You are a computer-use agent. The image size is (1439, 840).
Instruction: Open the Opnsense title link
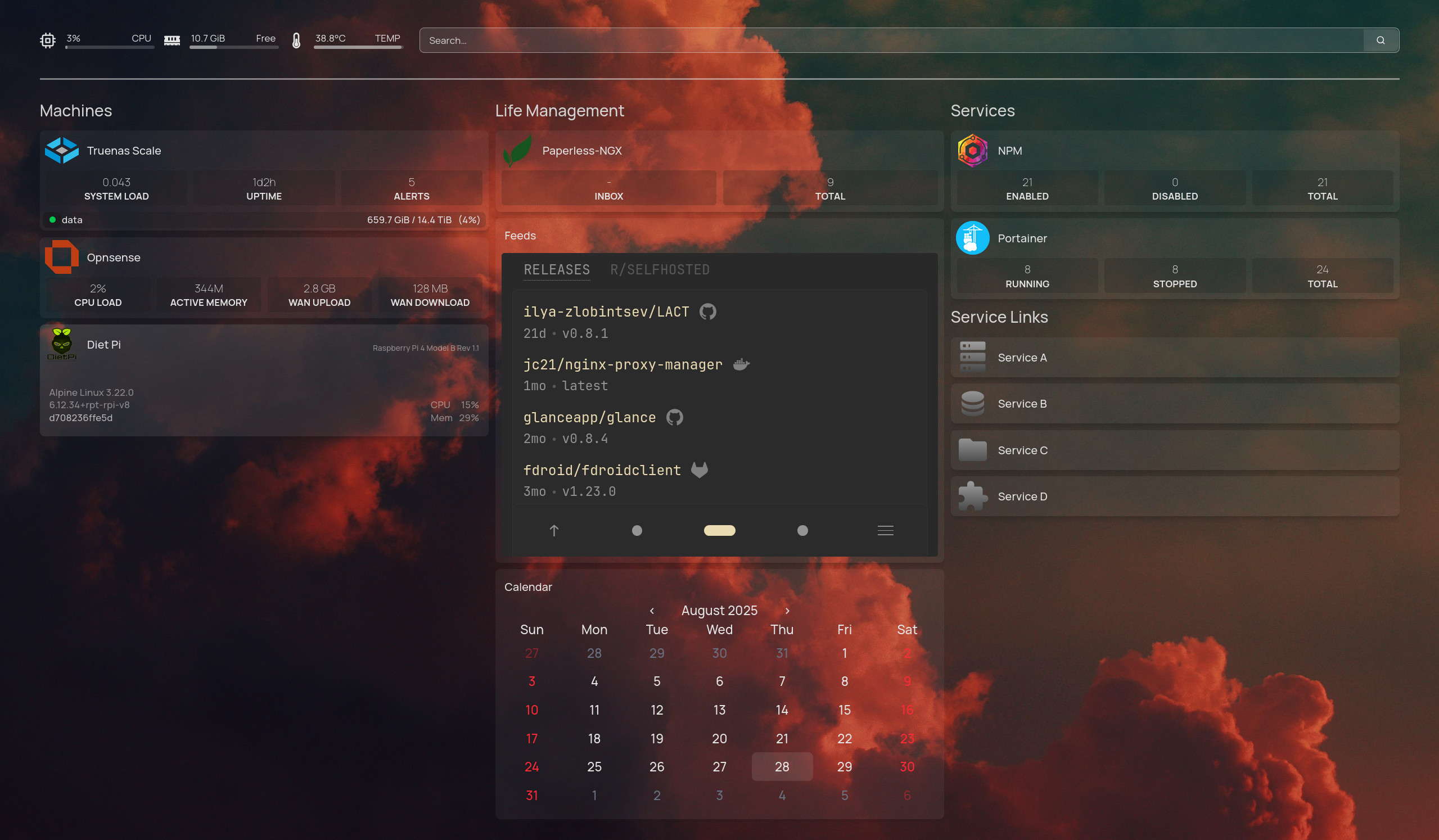(x=114, y=257)
